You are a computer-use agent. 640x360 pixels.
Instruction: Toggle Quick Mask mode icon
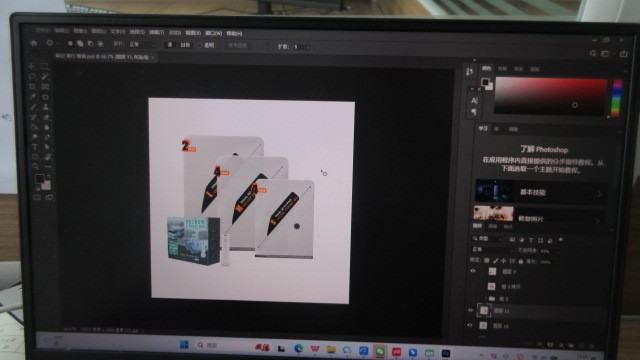pyautogui.click(x=37, y=197)
